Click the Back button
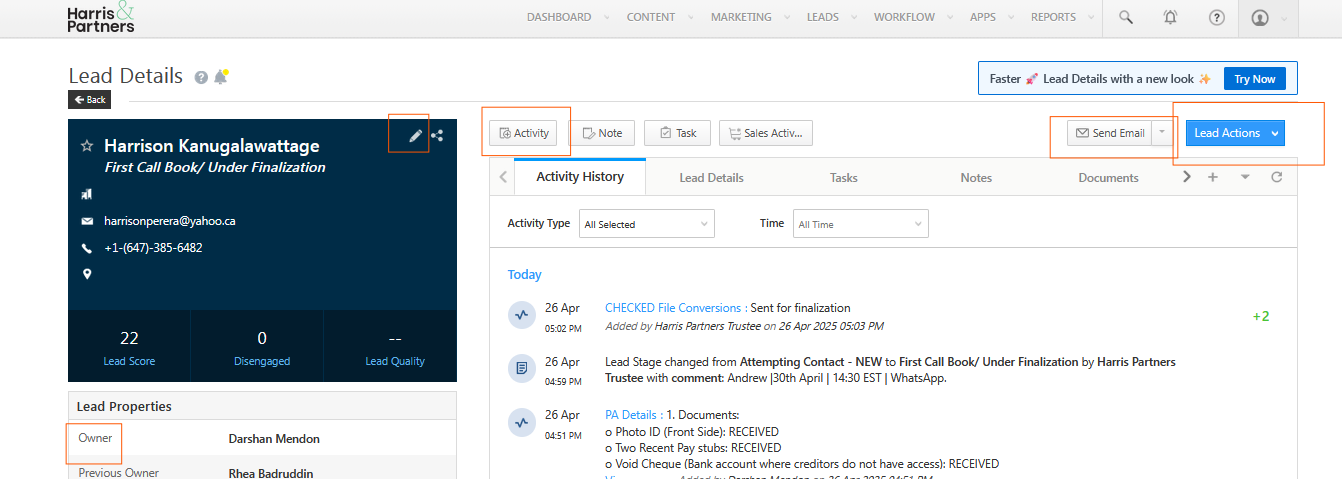Image resolution: width=1342 pixels, height=479 pixels. point(90,100)
